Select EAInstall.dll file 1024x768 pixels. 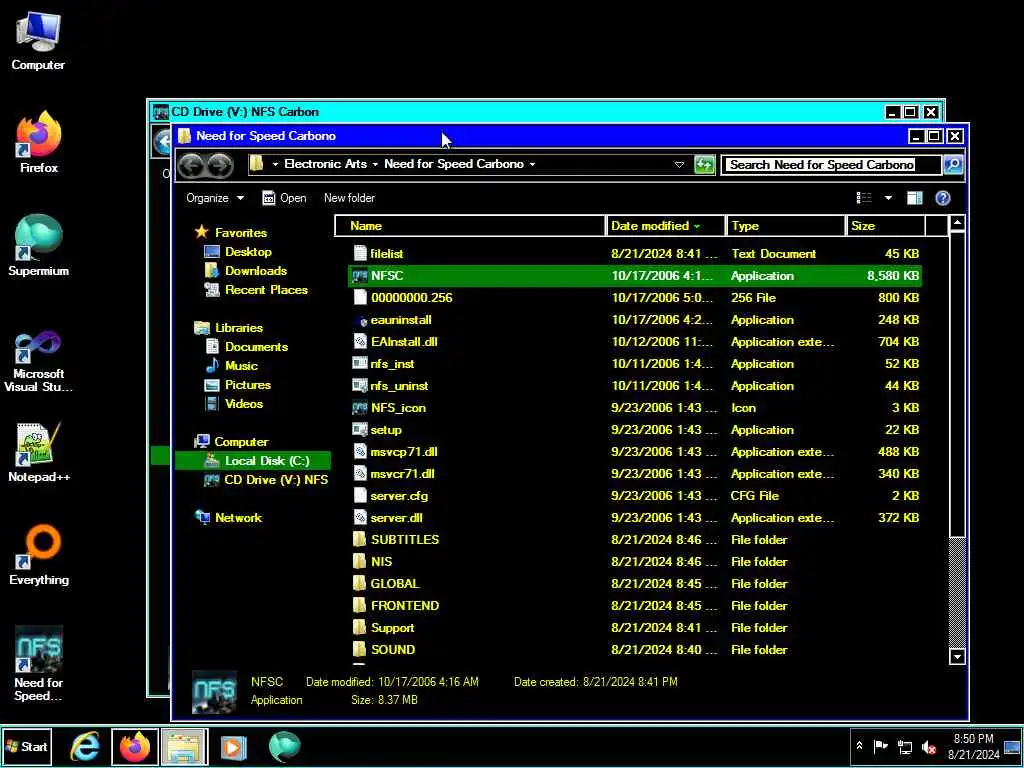tap(635, 342)
